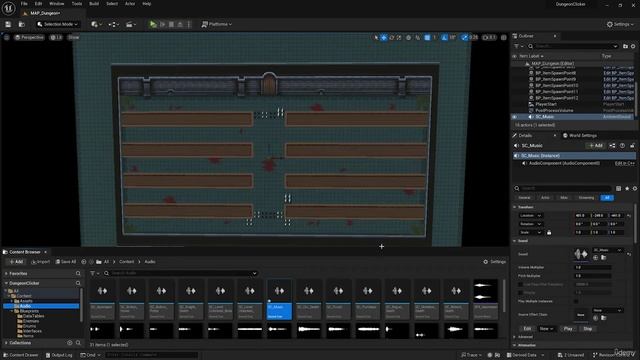Click the Add component button in Details
This screenshot has width=640, height=360.
click(x=596, y=146)
